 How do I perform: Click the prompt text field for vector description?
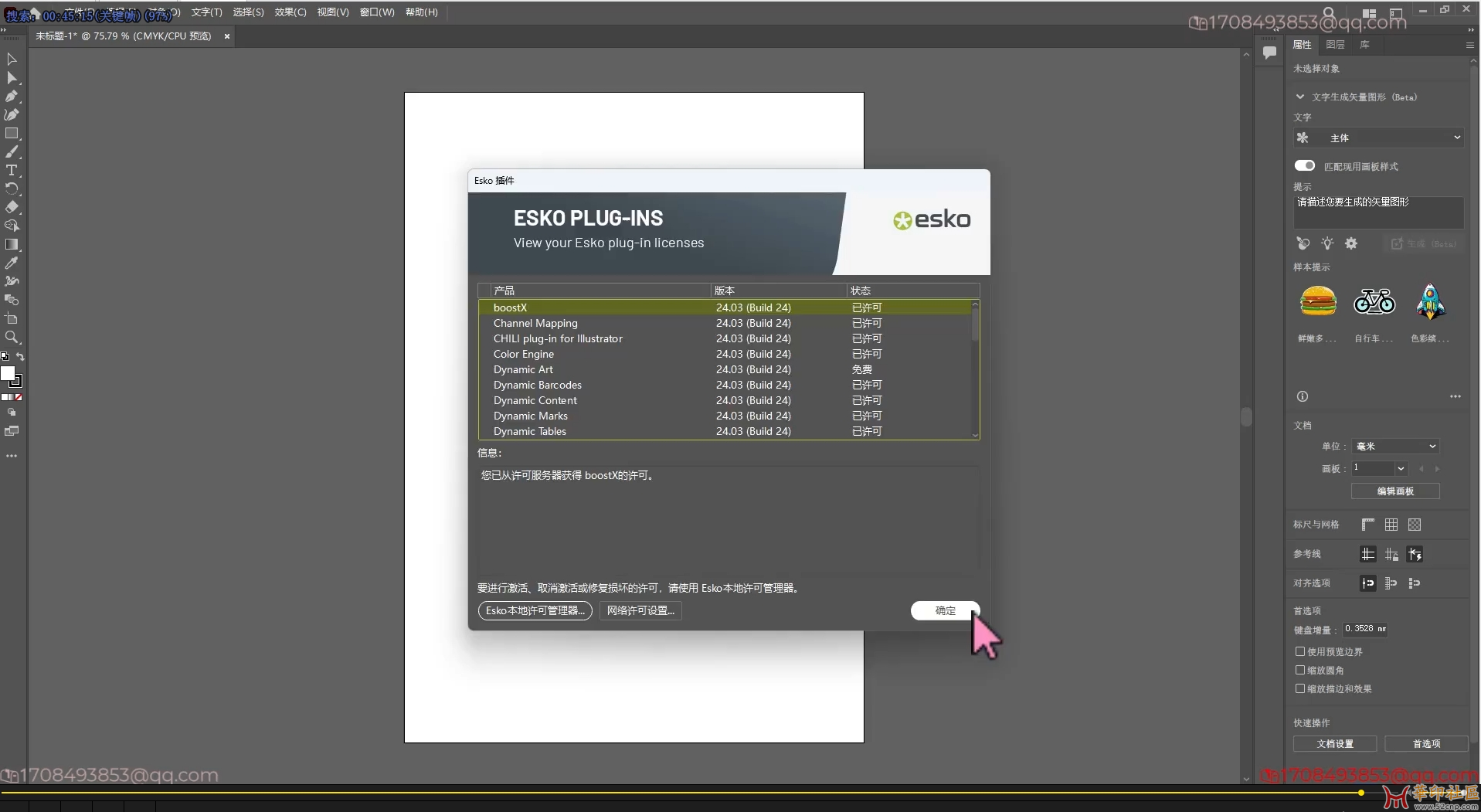click(1379, 212)
